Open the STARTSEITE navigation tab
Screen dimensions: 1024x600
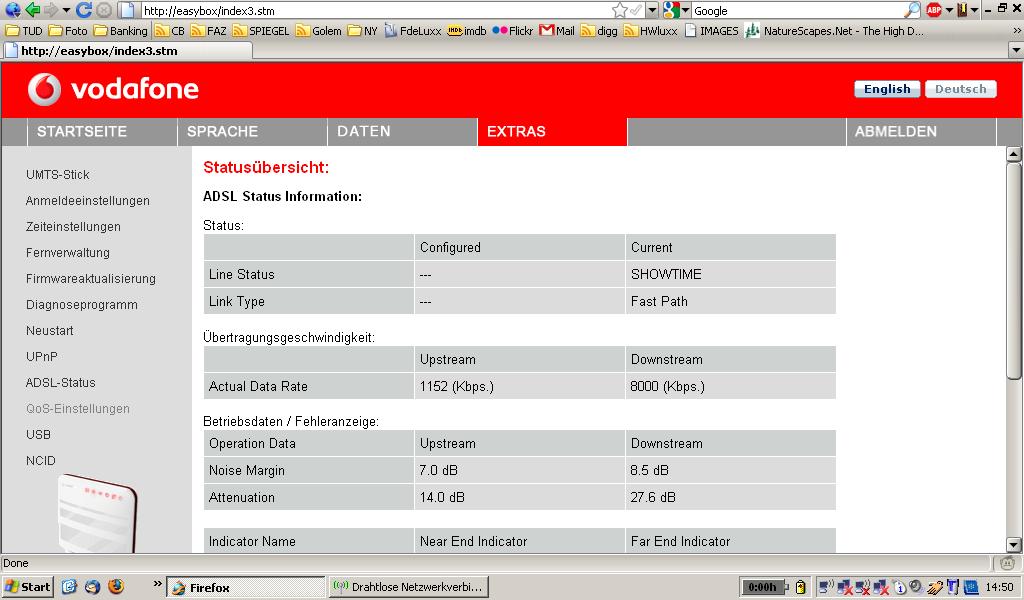(x=82, y=131)
